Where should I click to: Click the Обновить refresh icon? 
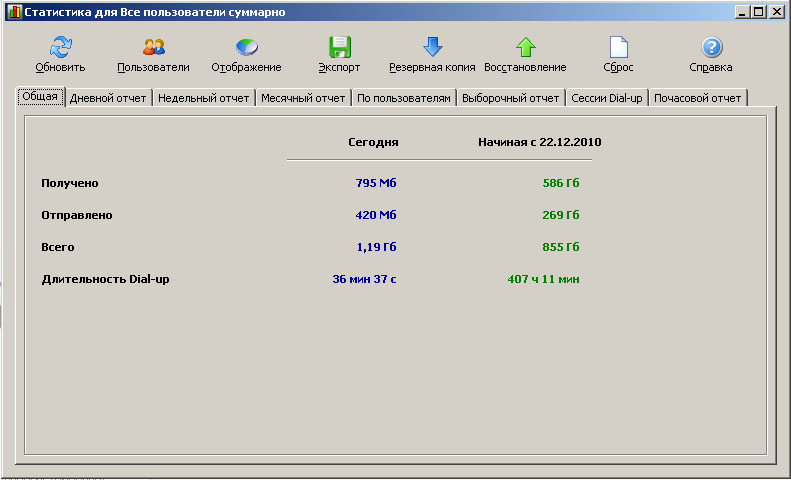tap(61, 47)
